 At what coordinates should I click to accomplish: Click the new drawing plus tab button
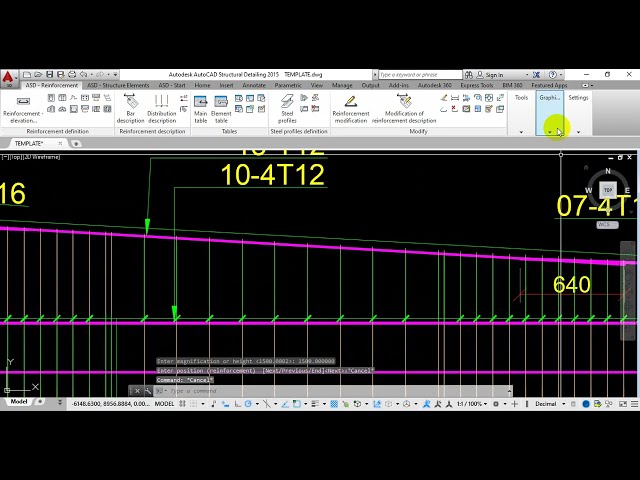[x=76, y=143]
